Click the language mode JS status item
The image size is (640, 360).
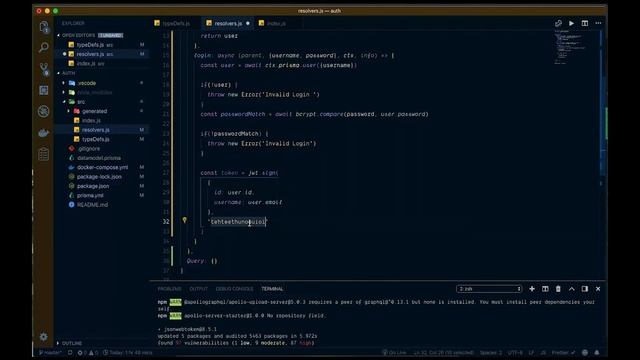click(543, 352)
